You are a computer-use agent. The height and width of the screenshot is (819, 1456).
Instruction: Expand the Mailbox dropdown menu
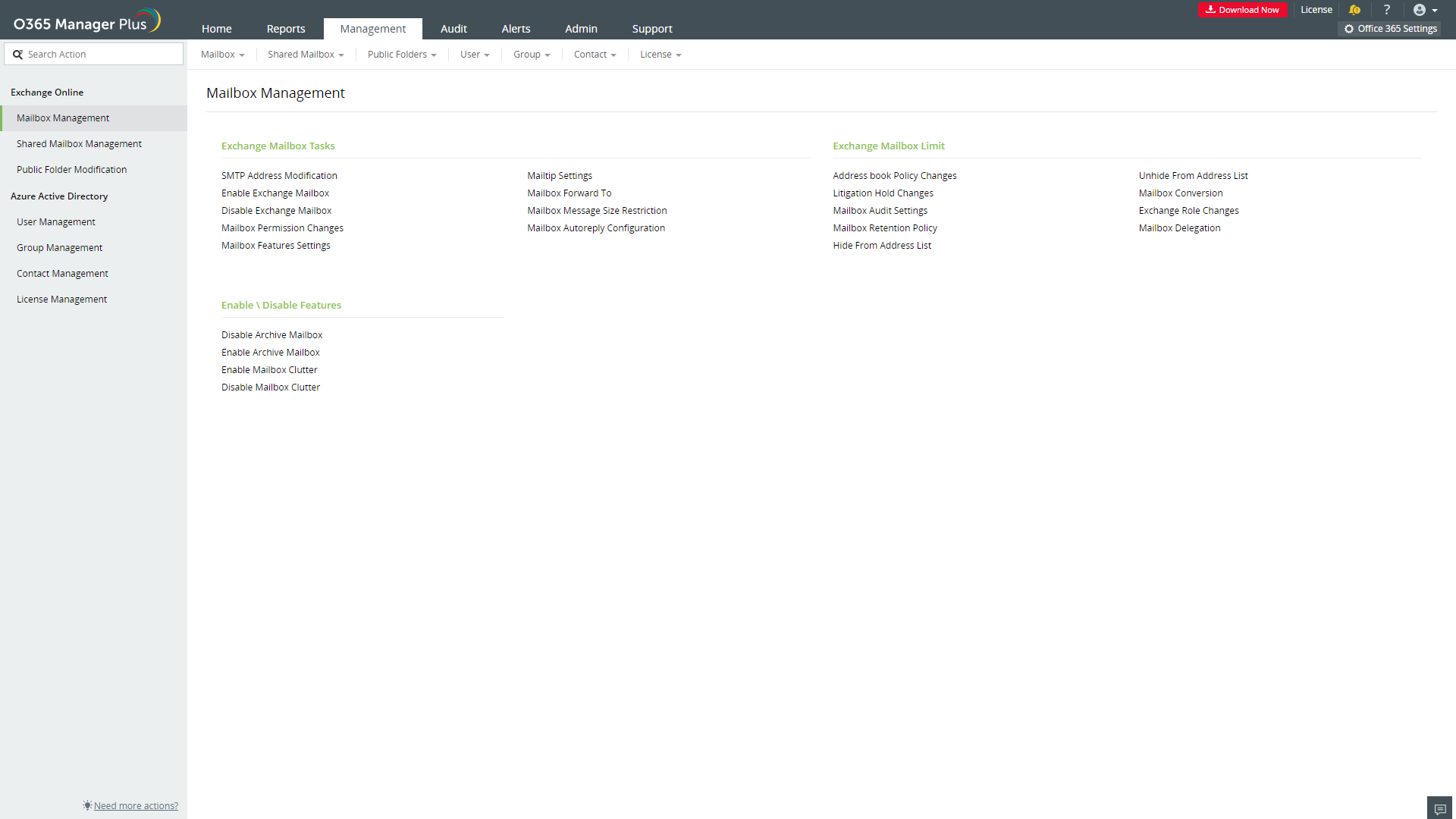(222, 55)
